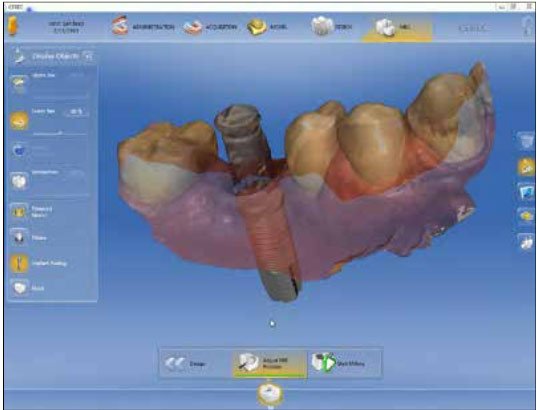Open the ADMINISTRATION phase tab

click(143, 27)
